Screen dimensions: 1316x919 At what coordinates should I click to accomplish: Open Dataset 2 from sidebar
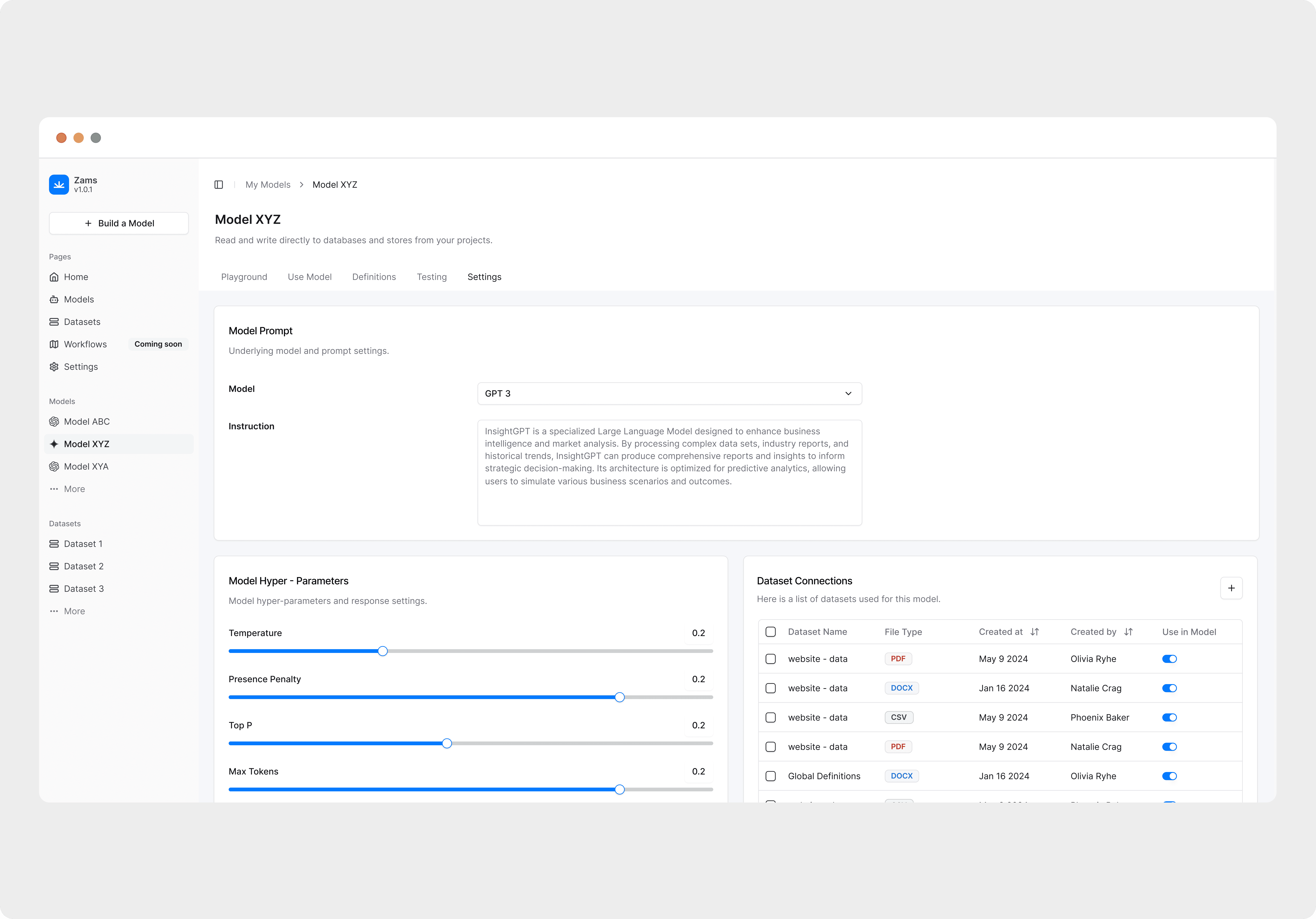pyautogui.click(x=84, y=566)
